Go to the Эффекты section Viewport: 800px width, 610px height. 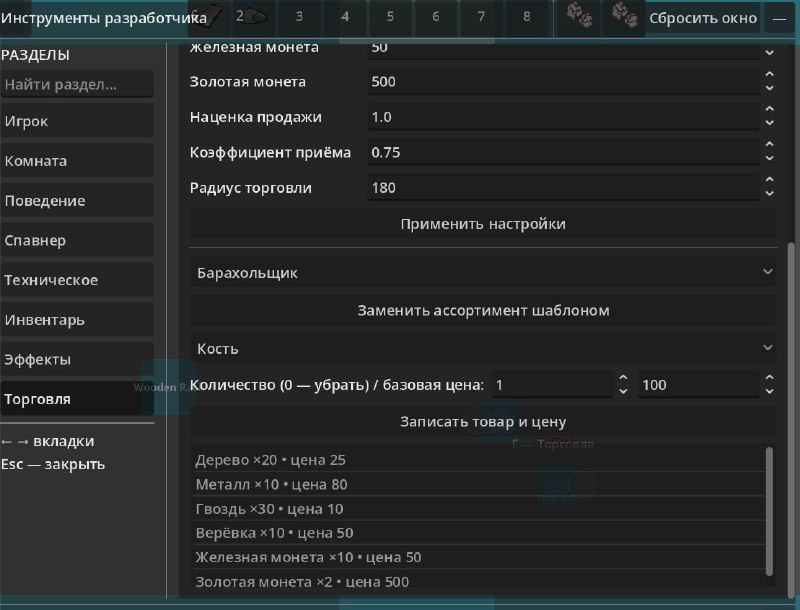[x=77, y=360]
